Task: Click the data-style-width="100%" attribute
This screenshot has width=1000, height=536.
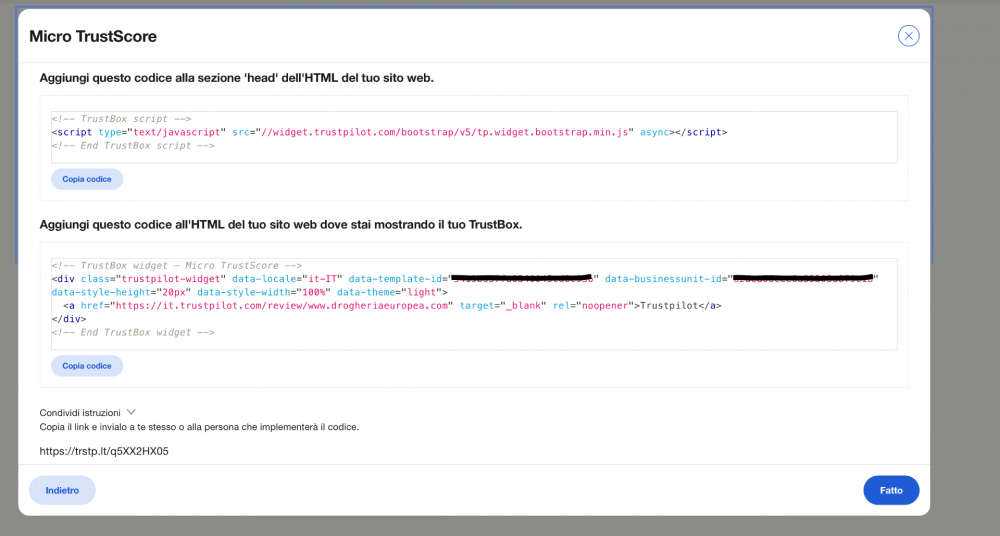Action: [264, 292]
